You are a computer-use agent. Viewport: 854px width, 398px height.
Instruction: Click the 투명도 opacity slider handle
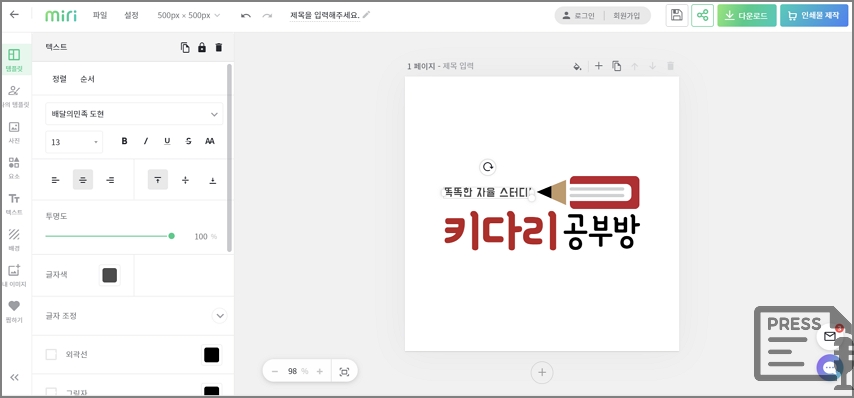[172, 236]
